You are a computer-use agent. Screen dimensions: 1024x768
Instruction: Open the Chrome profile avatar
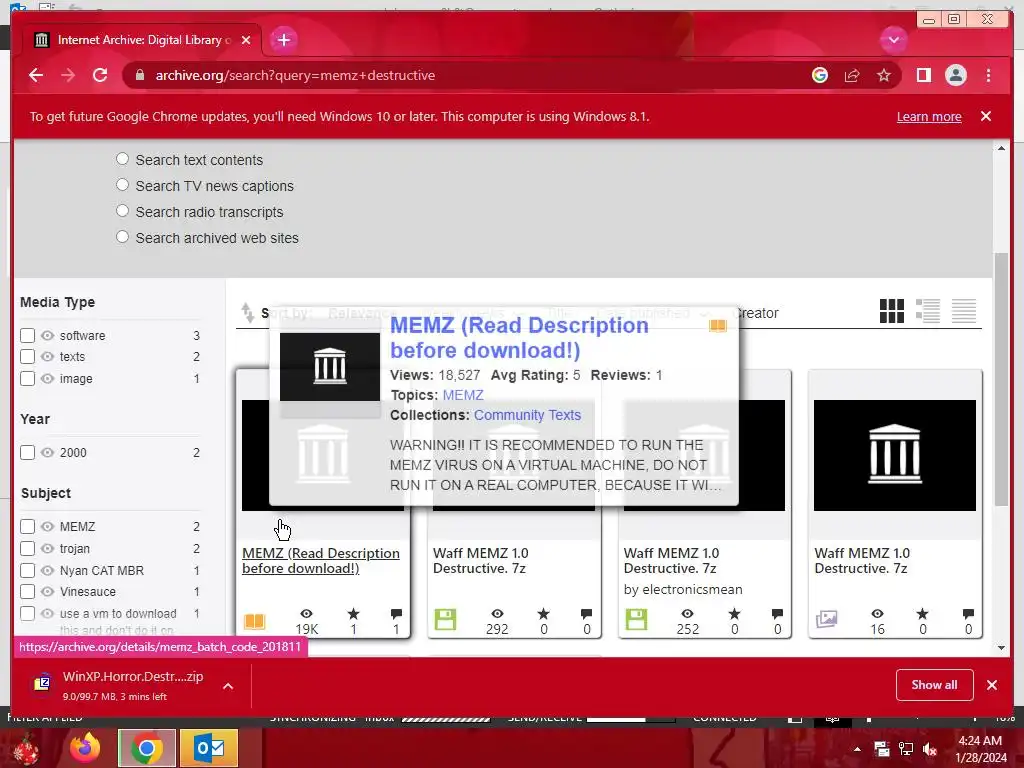[x=955, y=75]
